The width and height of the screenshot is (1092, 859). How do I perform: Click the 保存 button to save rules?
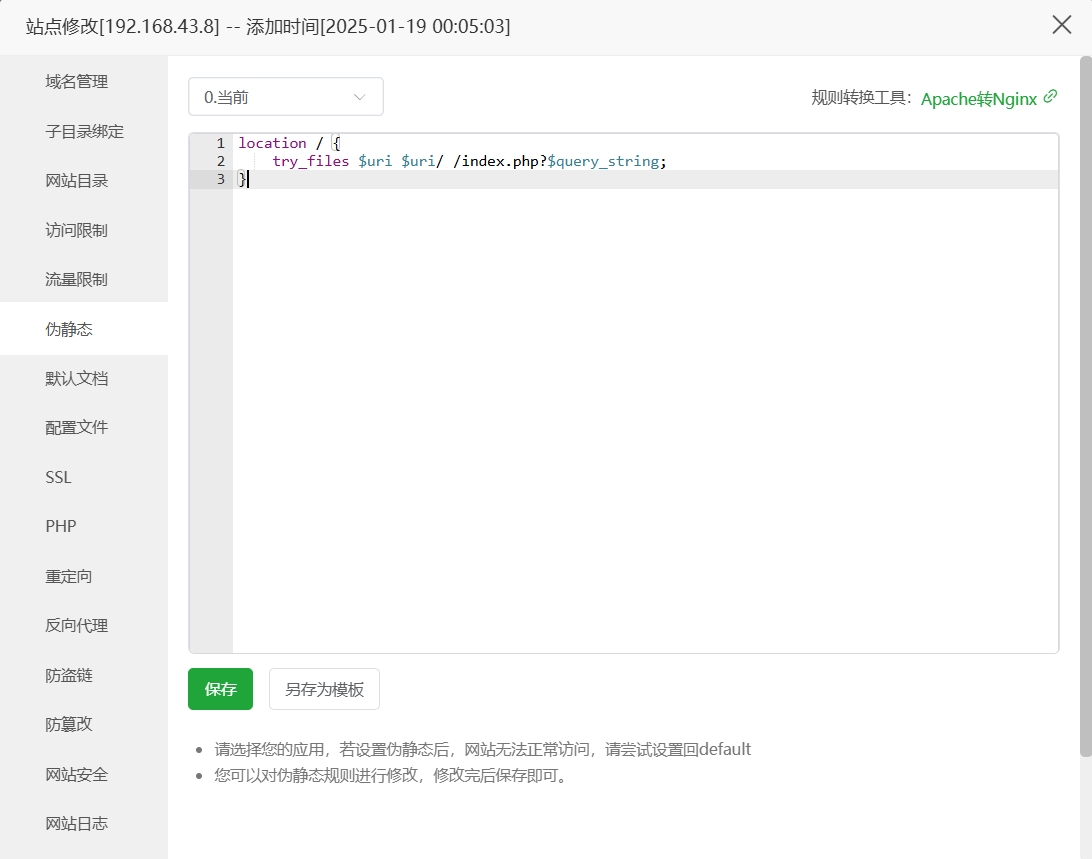point(220,689)
